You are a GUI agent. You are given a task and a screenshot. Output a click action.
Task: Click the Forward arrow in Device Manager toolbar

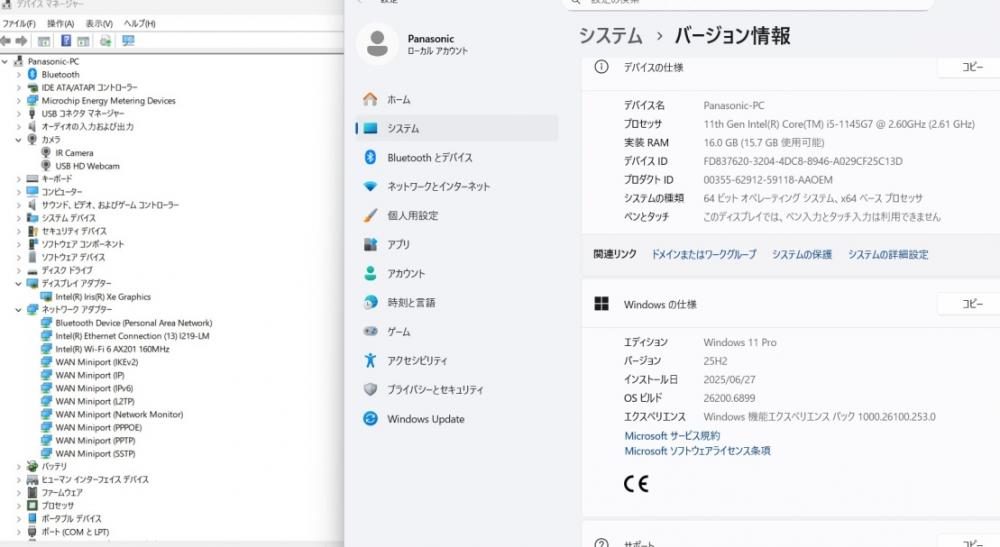[x=21, y=41]
